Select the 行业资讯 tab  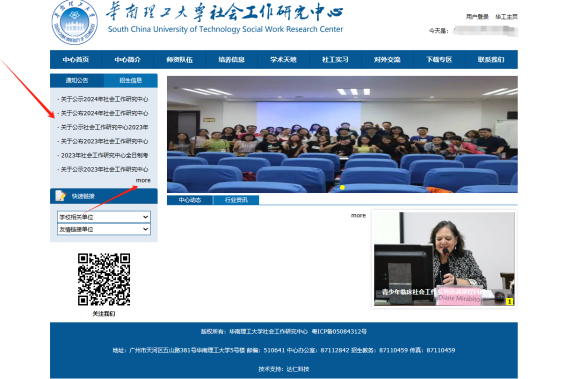[236, 200]
